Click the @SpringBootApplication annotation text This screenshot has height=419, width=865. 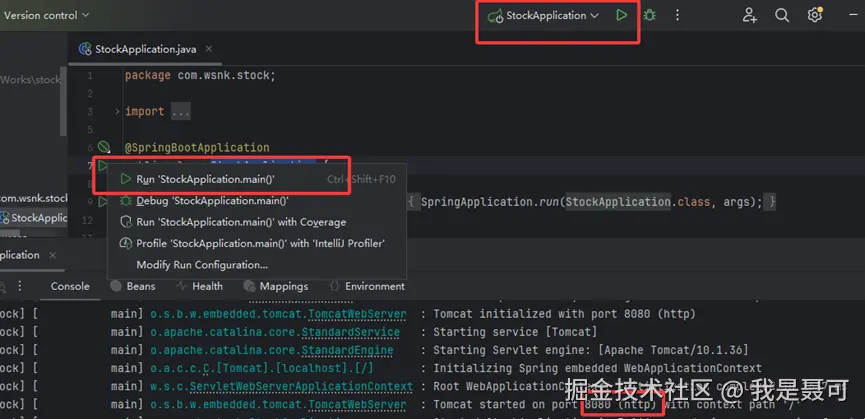(197, 148)
